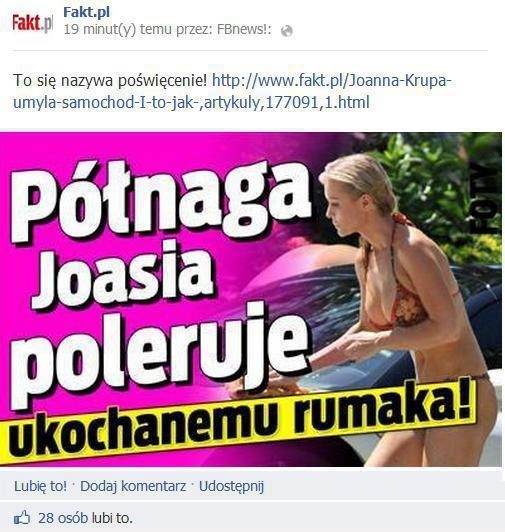The width and height of the screenshot is (505, 532).
Task: Click the thumbs-up like icon
Action: (x=22, y=518)
